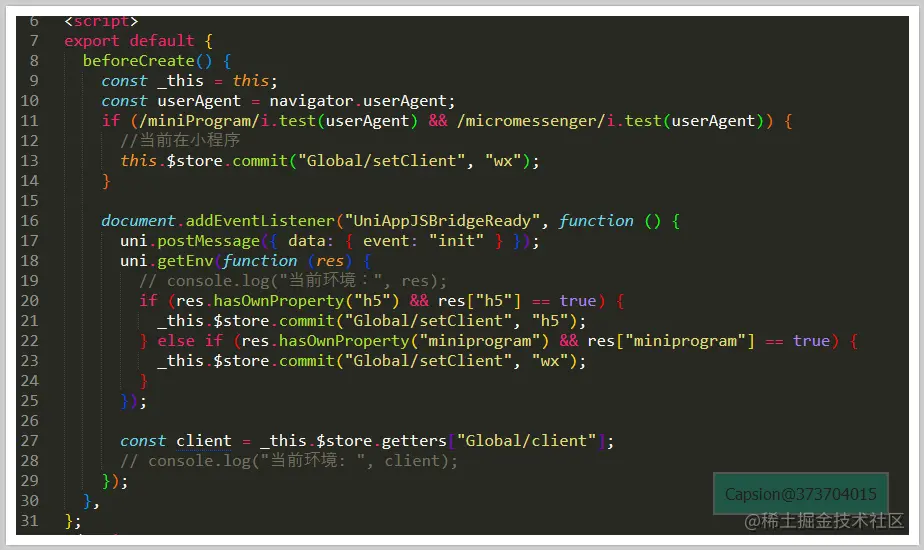Place cursor on the beforeCreate method name

(x=138, y=61)
